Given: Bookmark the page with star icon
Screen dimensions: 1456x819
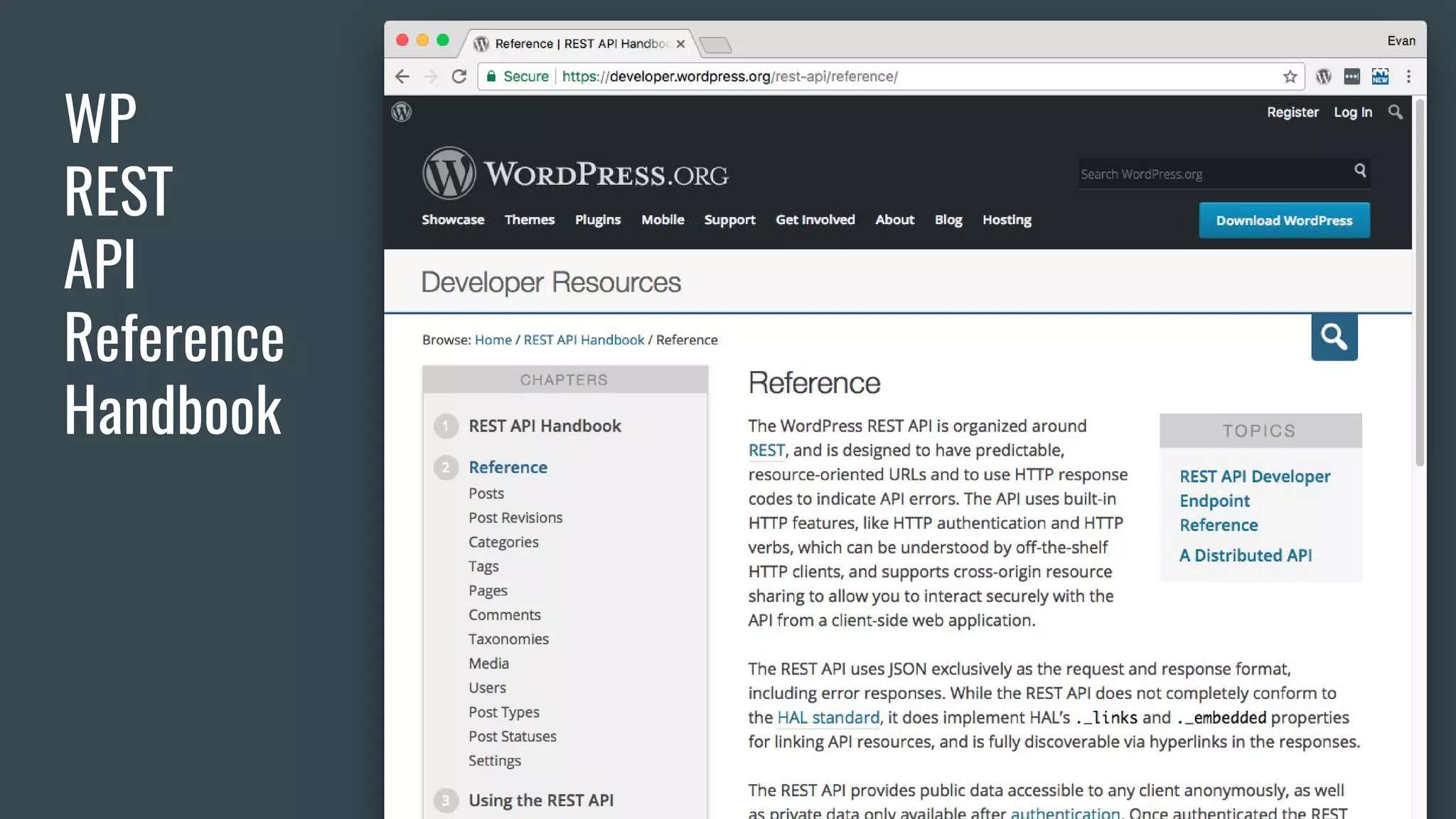Looking at the screenshot, I should tap(1290, 76).
